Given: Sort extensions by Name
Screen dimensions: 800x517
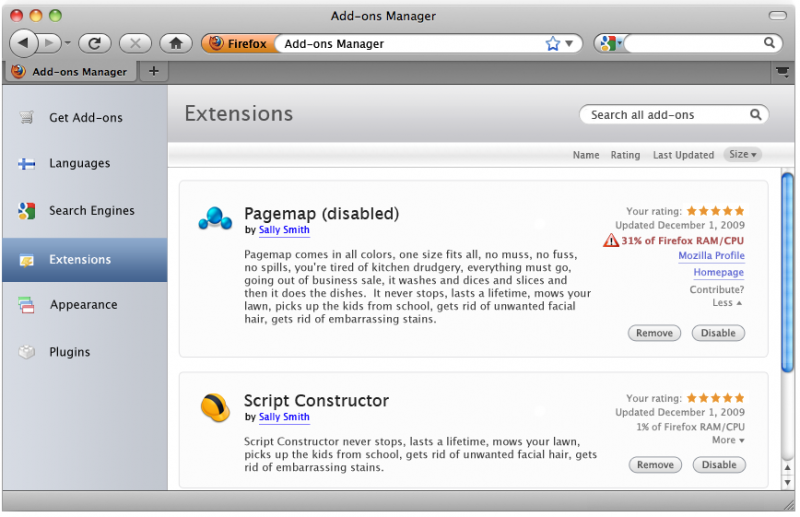Looking at the screenshot, I should pos(586,155).
